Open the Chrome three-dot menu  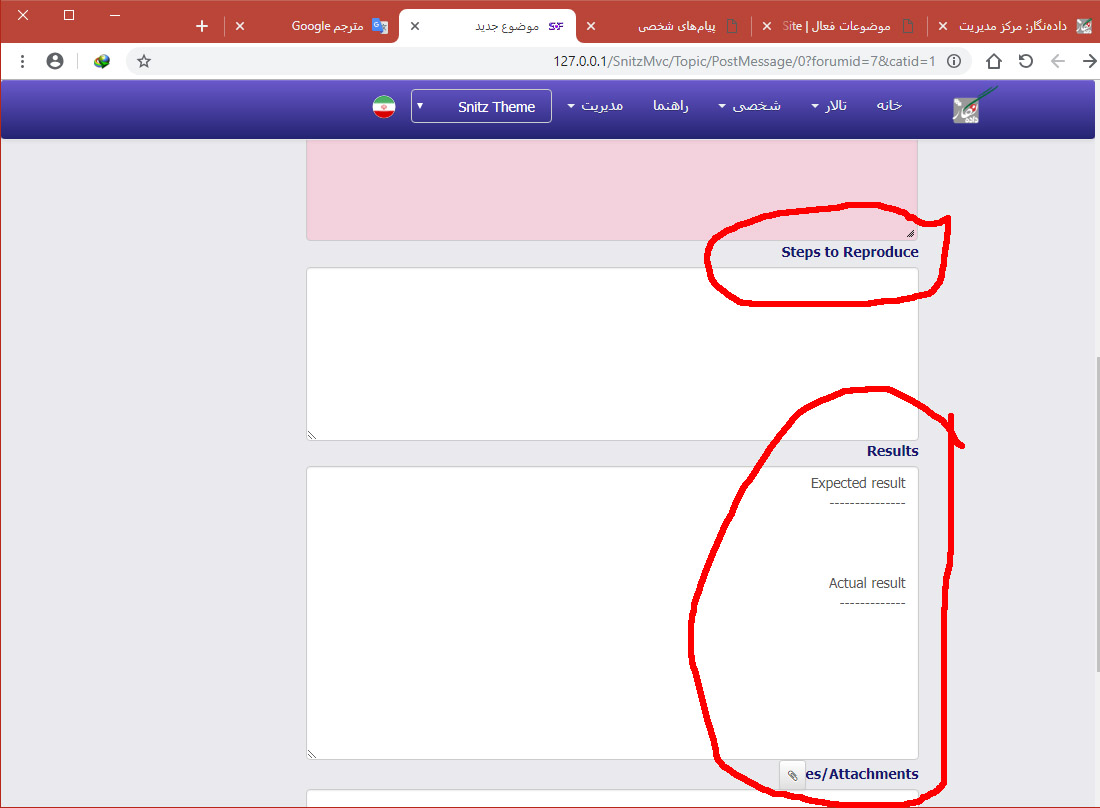[22, 61]
